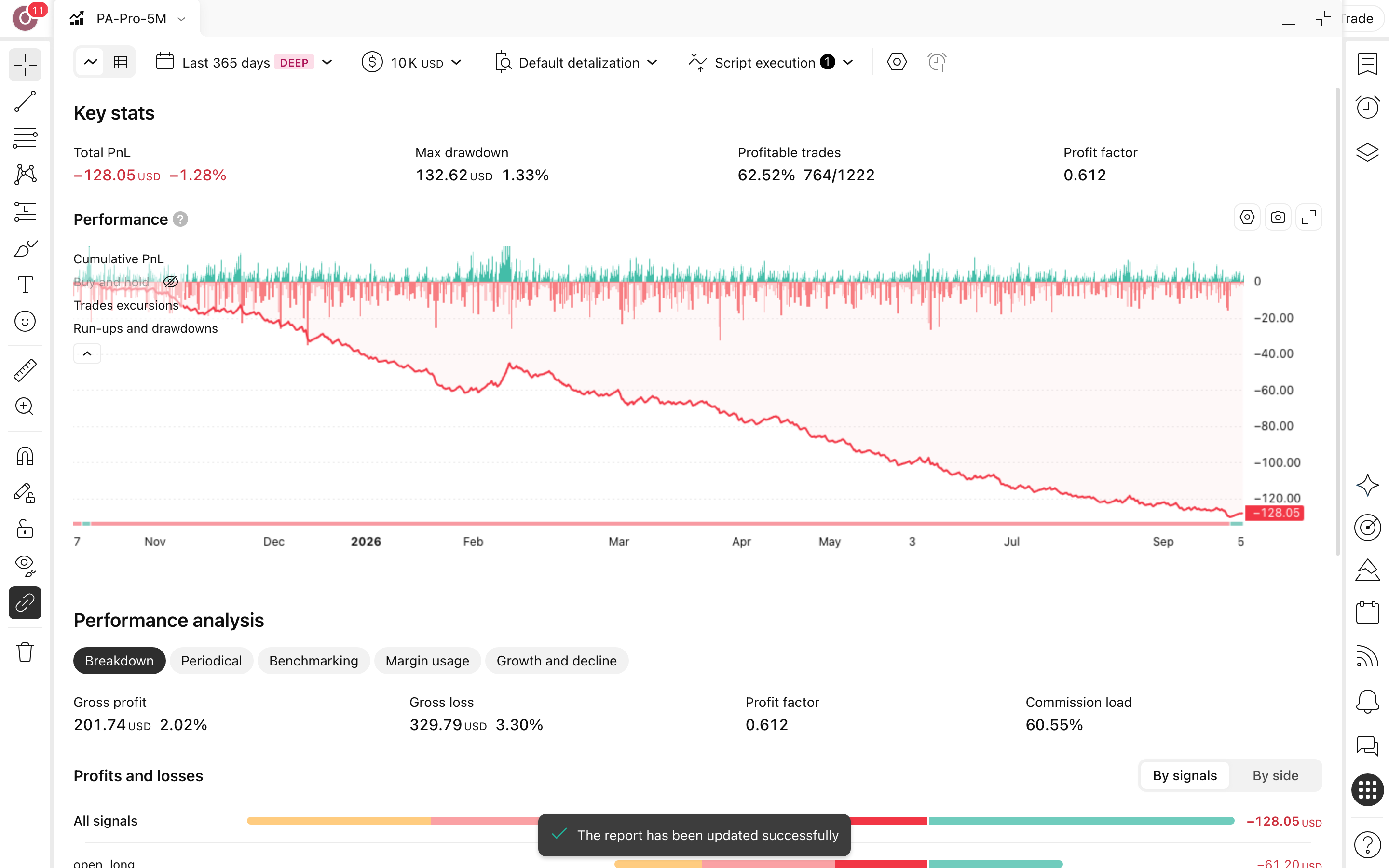Toggle stay in drawing mode
Viewport: 1389px width, 868px height.
[x=25, y=493]
